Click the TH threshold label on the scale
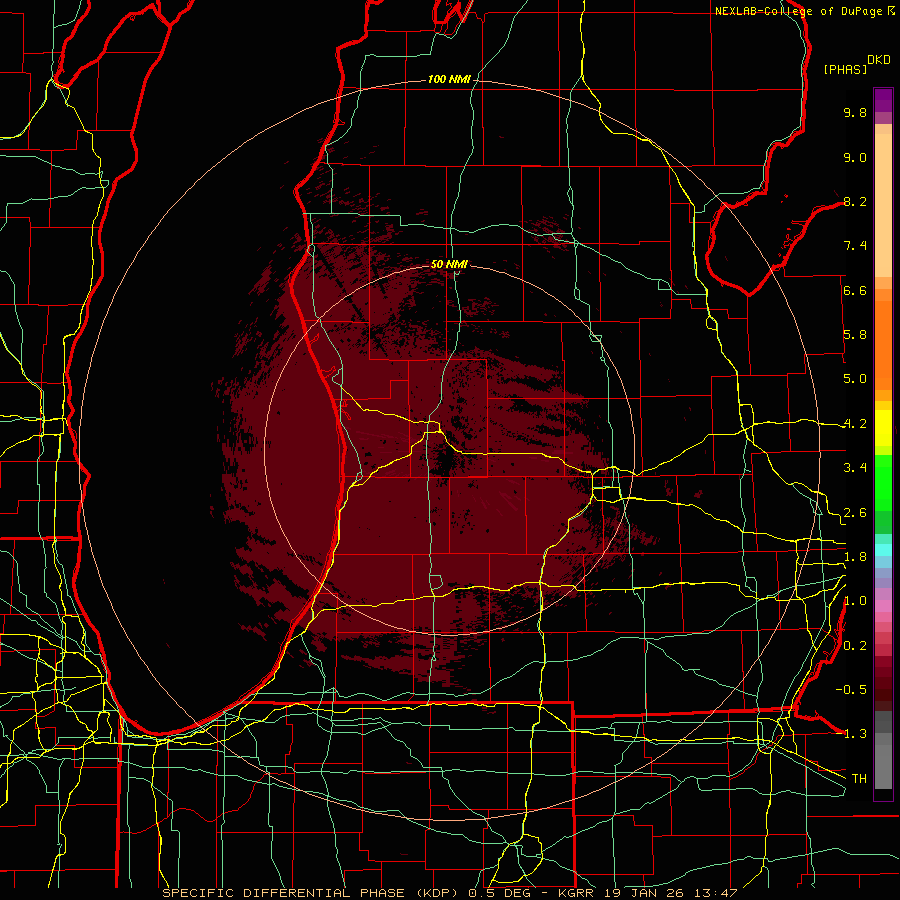The image size is (900, 900). point(859,779)
